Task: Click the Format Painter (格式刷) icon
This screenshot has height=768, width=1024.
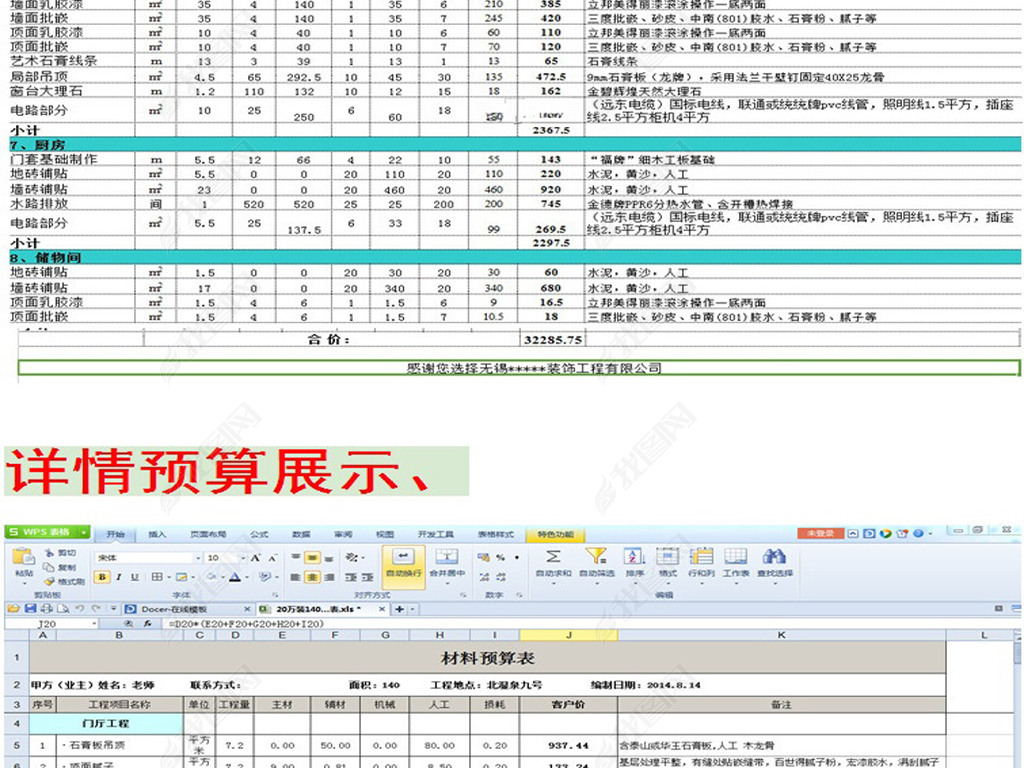Action: coord(65,581)
